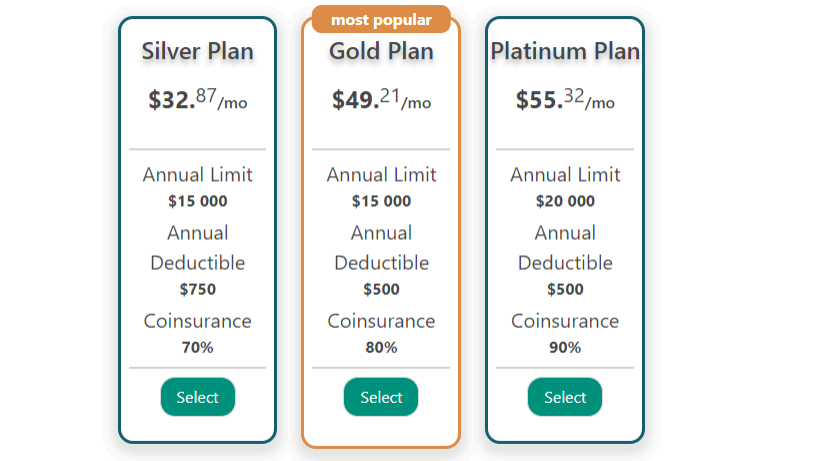Click the Silver Plan heading

(197, 51)
